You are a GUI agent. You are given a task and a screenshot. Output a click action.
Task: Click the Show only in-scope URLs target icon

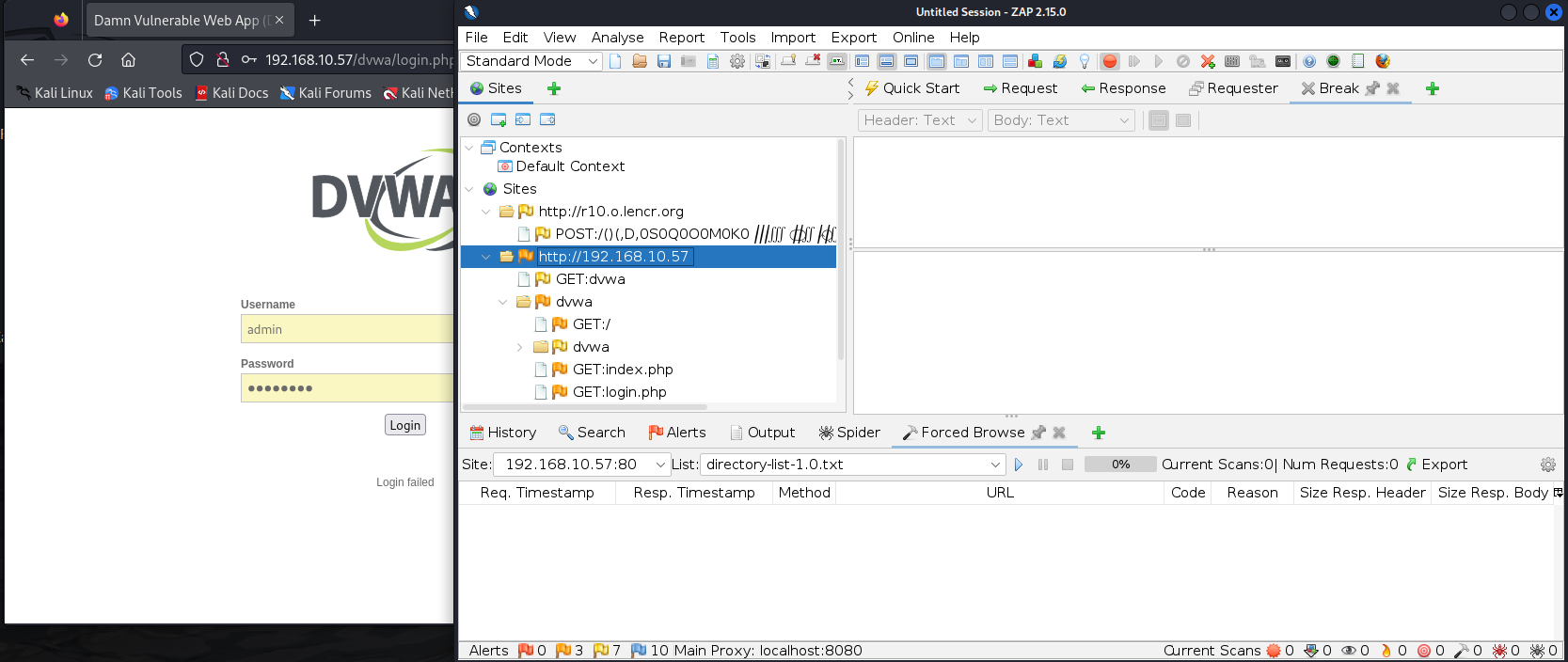pyautogui.click(x=474, y=119)
